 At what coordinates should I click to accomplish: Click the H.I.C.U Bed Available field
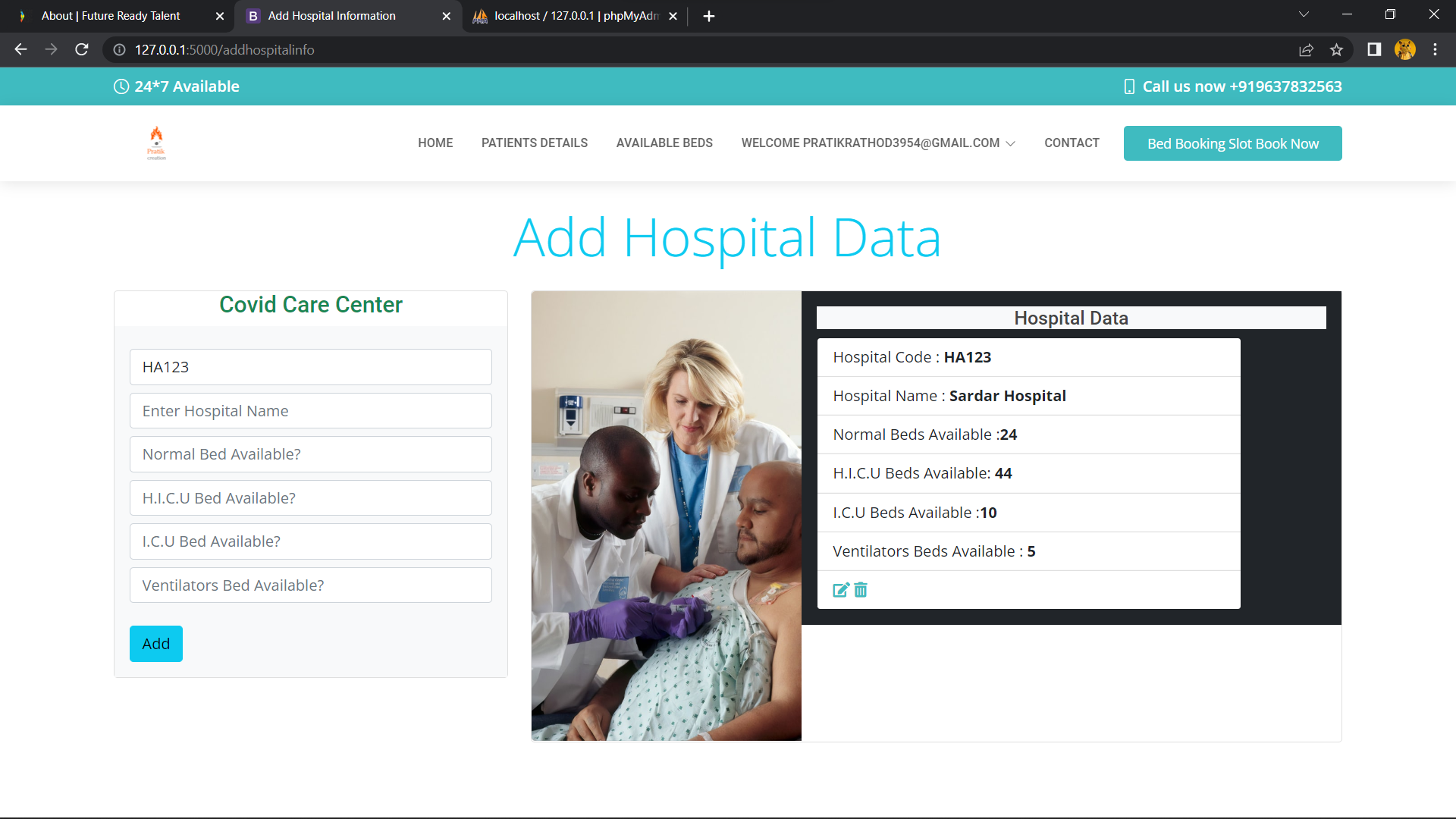pos(311,498)
